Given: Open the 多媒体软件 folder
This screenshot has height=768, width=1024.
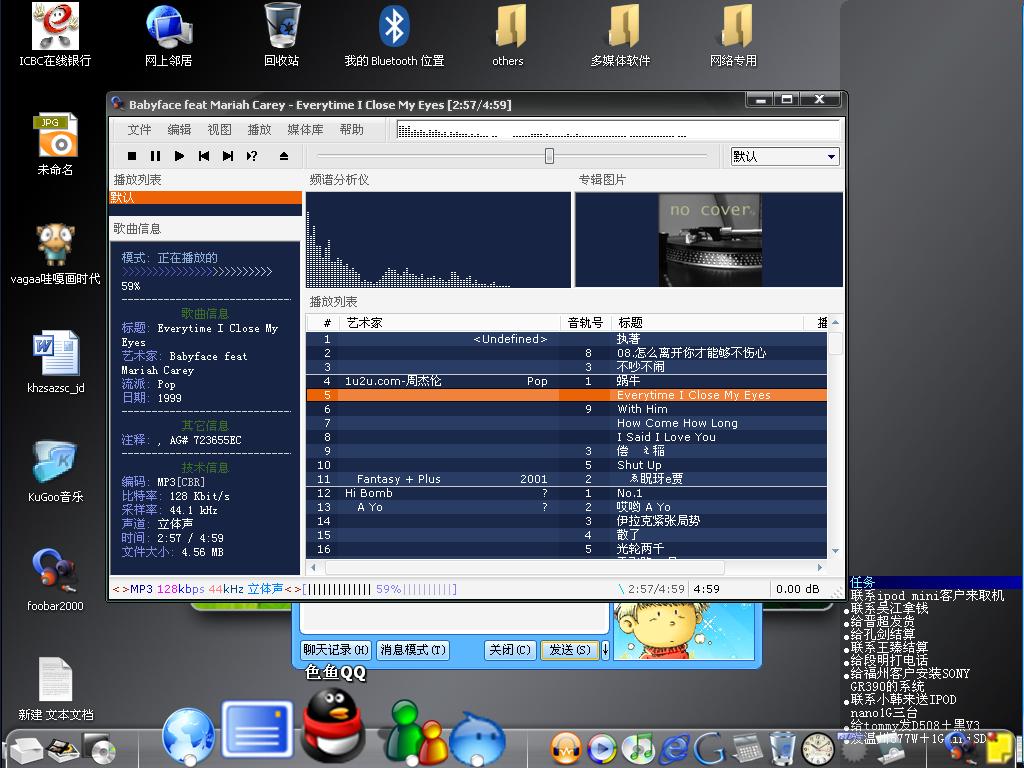Looking at the screenshot, I should click(x=621, y=35).
